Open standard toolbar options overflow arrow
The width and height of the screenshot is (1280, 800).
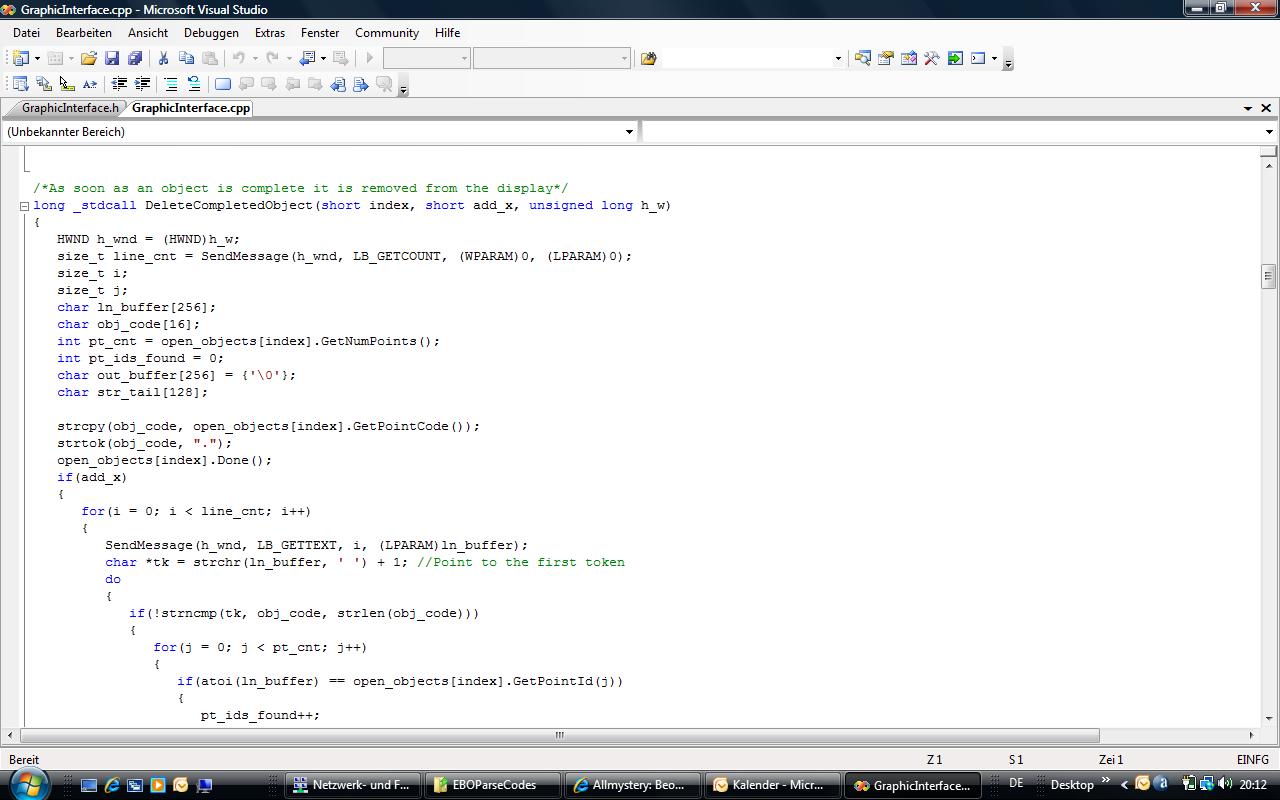1008,60
